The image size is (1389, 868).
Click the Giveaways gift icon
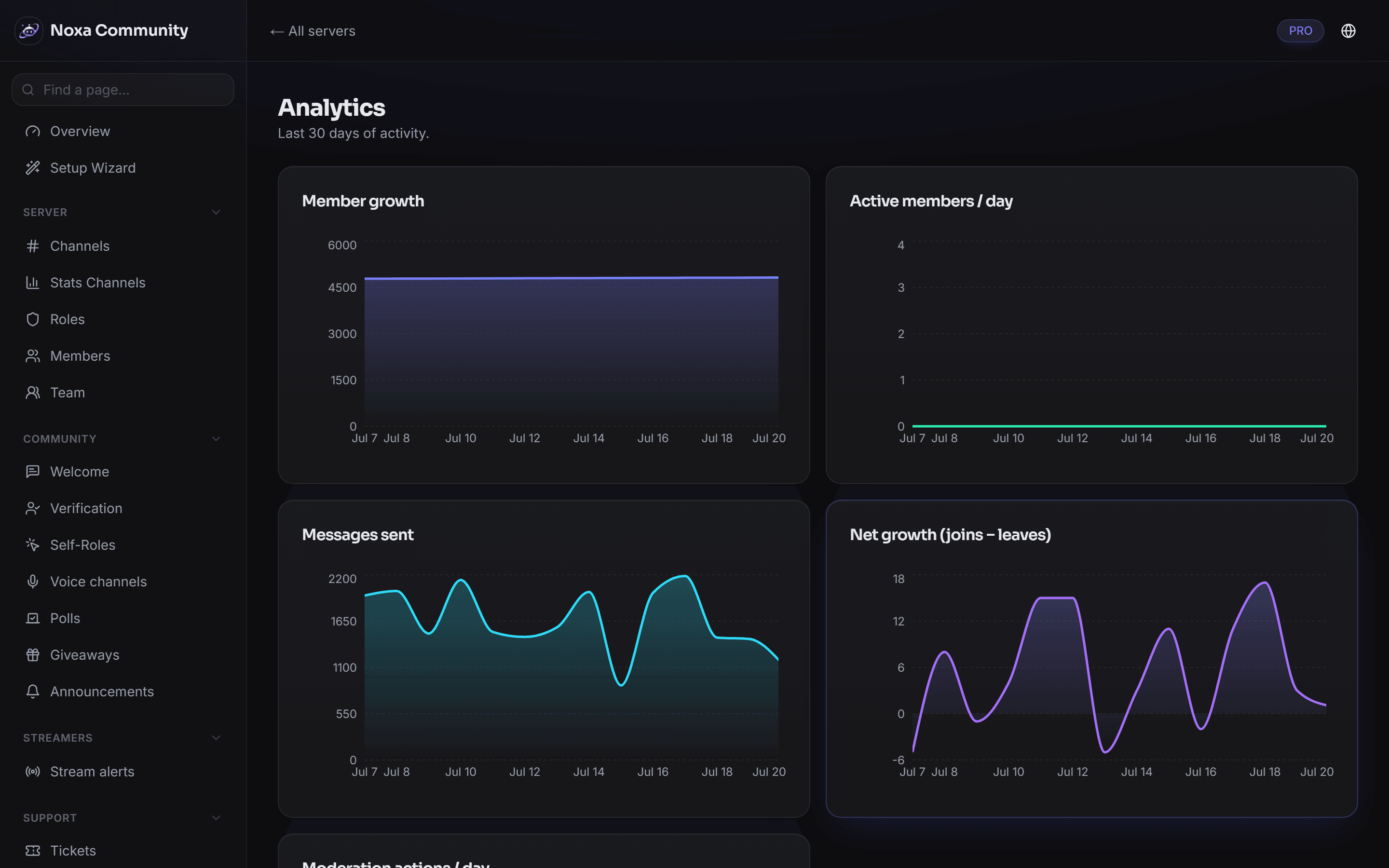[33, 656]
